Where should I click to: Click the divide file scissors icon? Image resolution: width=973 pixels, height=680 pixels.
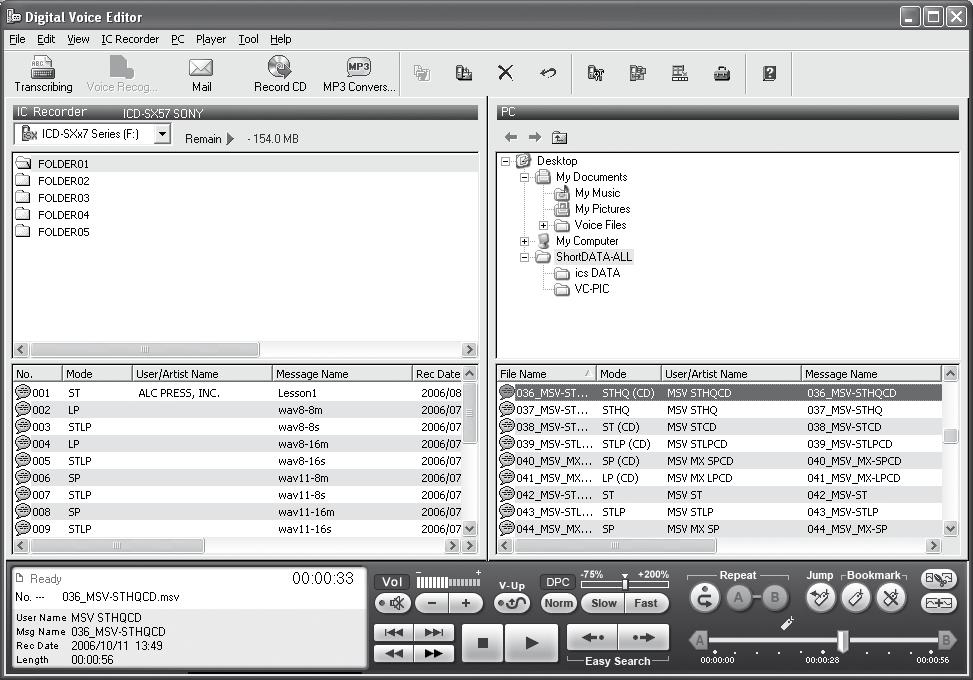click(939, 579)
